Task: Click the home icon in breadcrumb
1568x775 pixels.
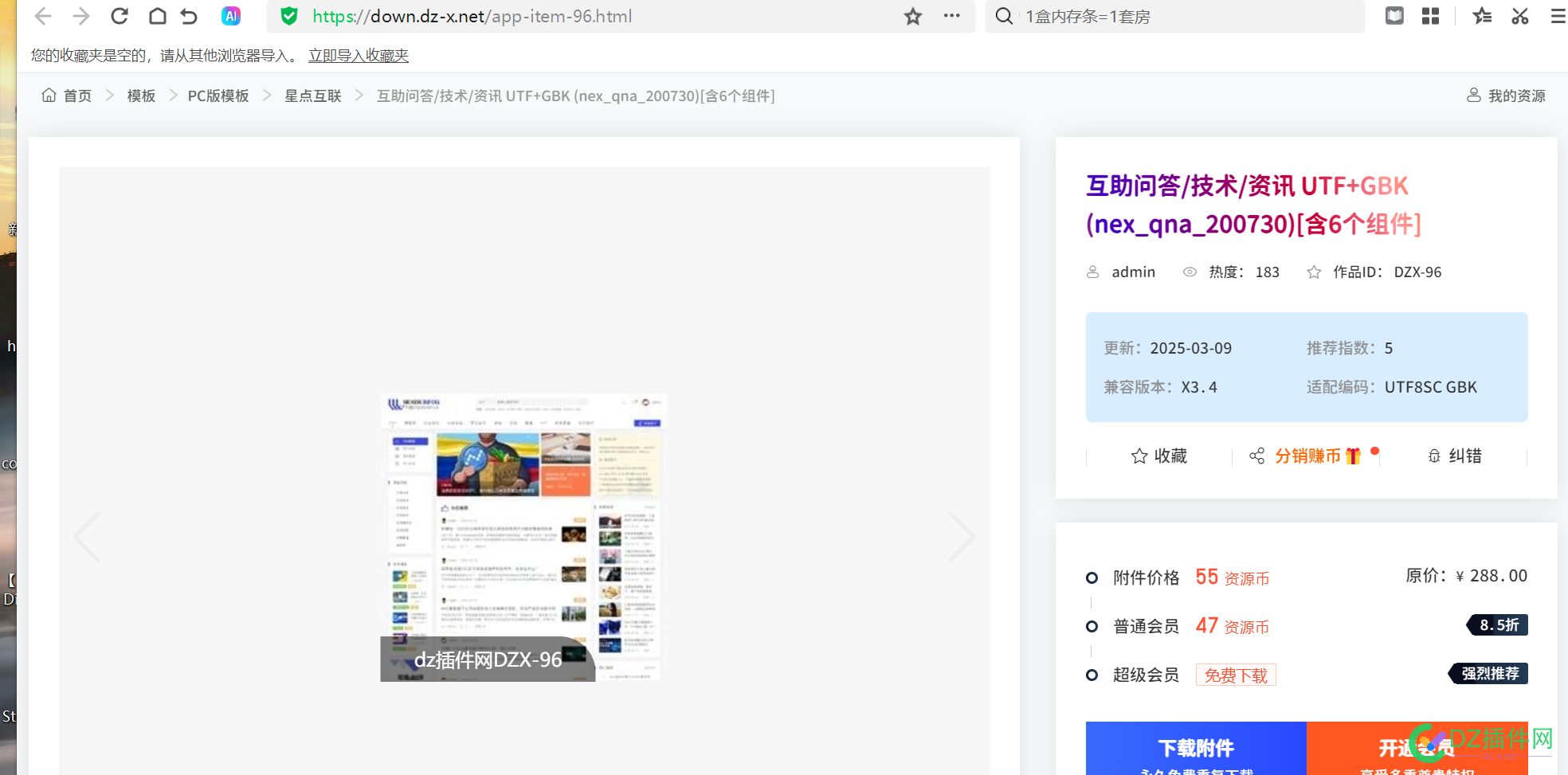Action: pyautogui.click(x=49, y=96)
